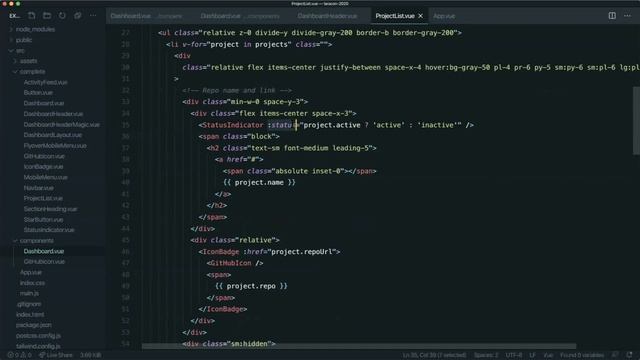Switch to Dashboard.vue components folder tab
640x360 pixels.
coord(240,16)
